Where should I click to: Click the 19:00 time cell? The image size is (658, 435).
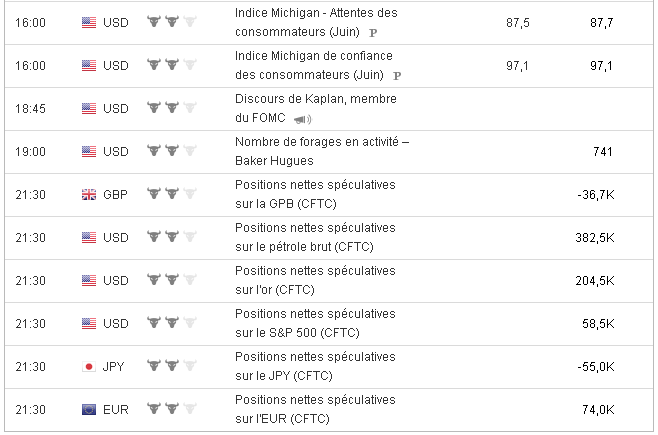pyautogui.click(x=31, y=151)
